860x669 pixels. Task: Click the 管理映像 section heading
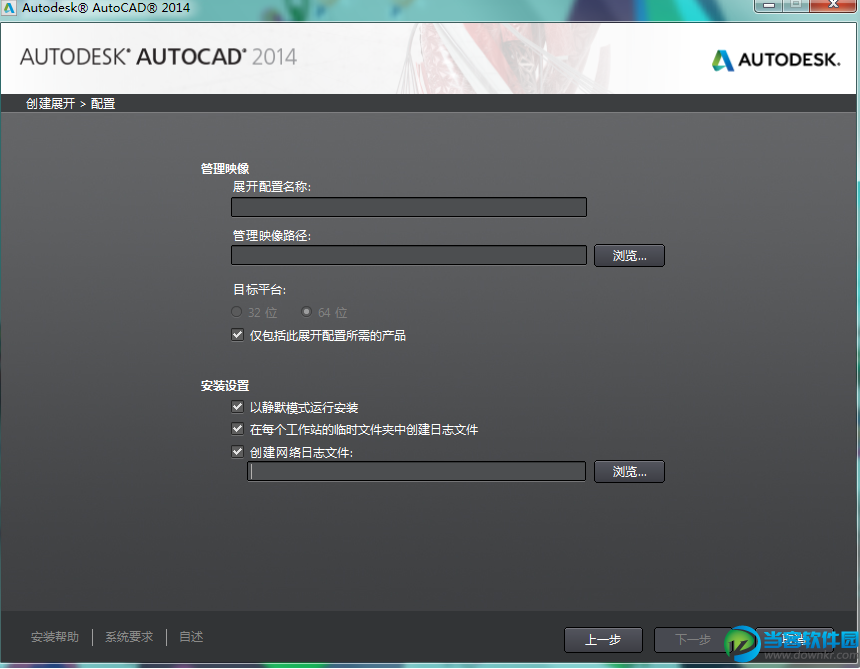pos(225,169)
